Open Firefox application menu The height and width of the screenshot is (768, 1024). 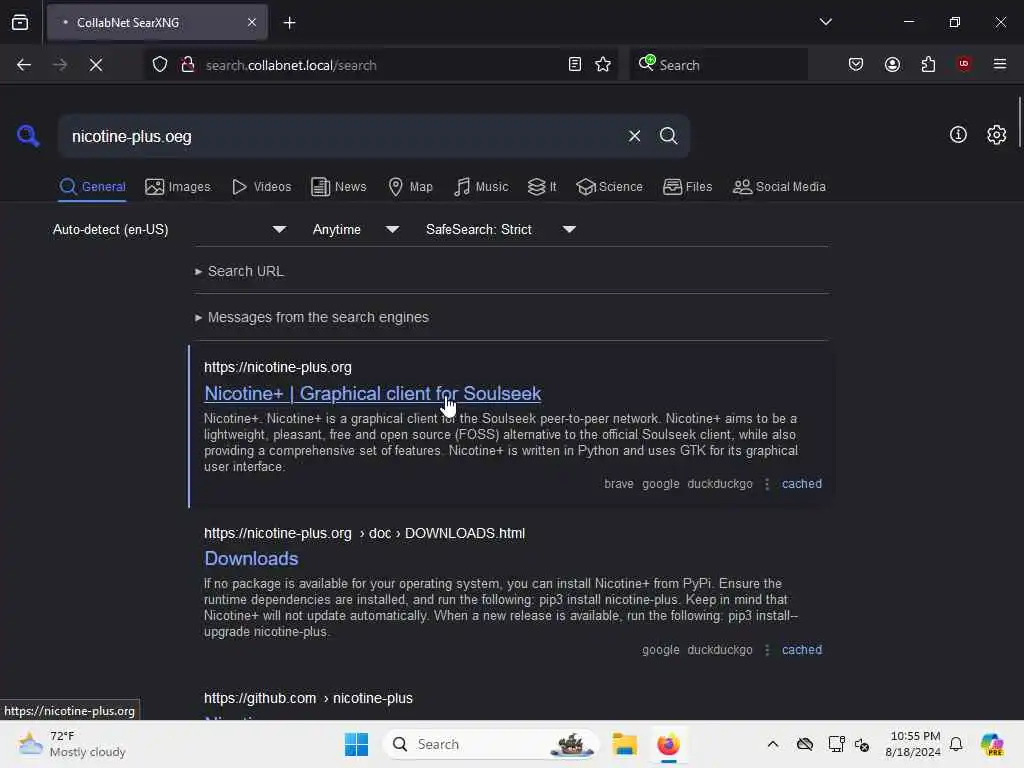tap(999, 64)
